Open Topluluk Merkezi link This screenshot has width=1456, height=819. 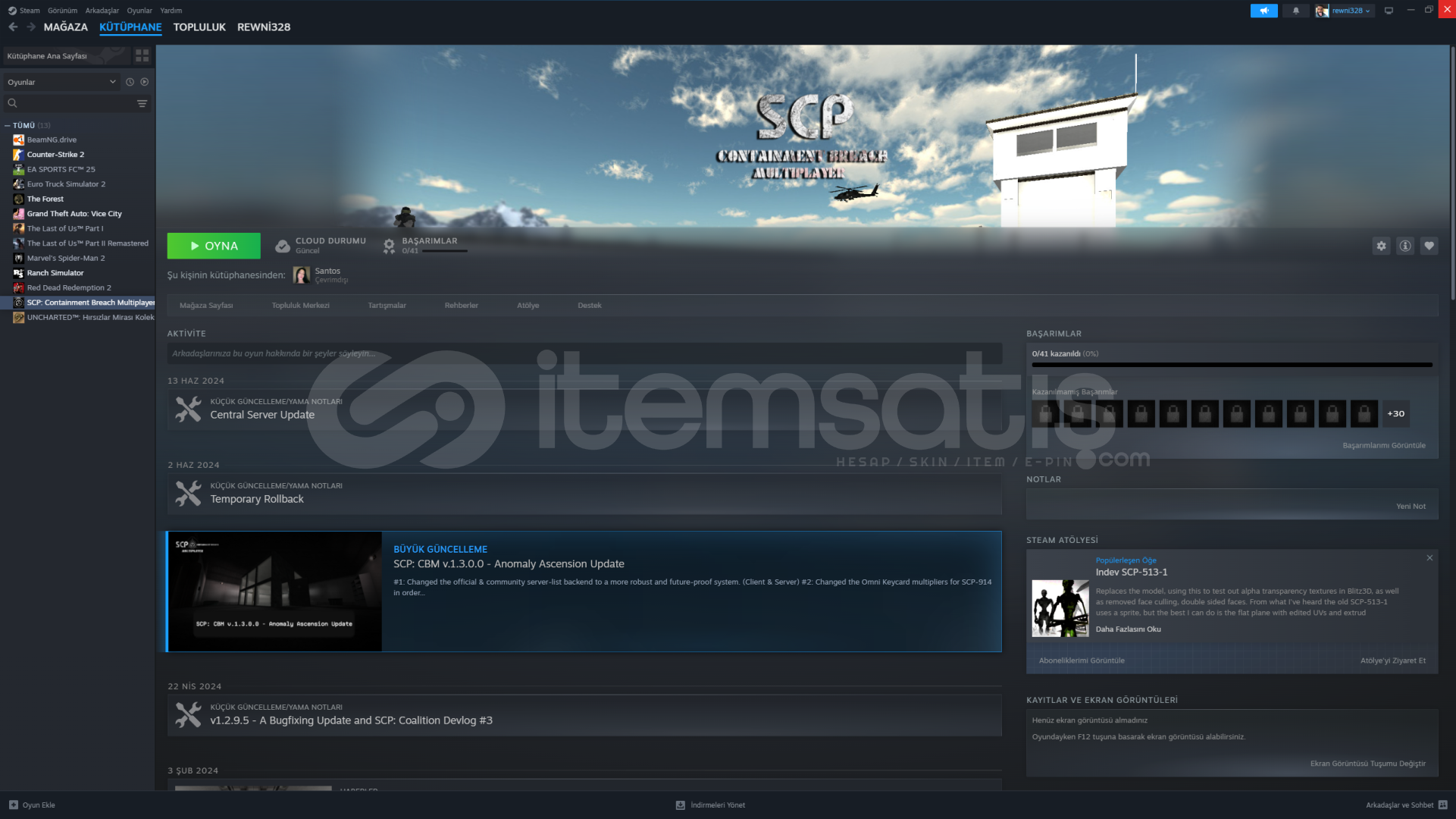(300, 306)
